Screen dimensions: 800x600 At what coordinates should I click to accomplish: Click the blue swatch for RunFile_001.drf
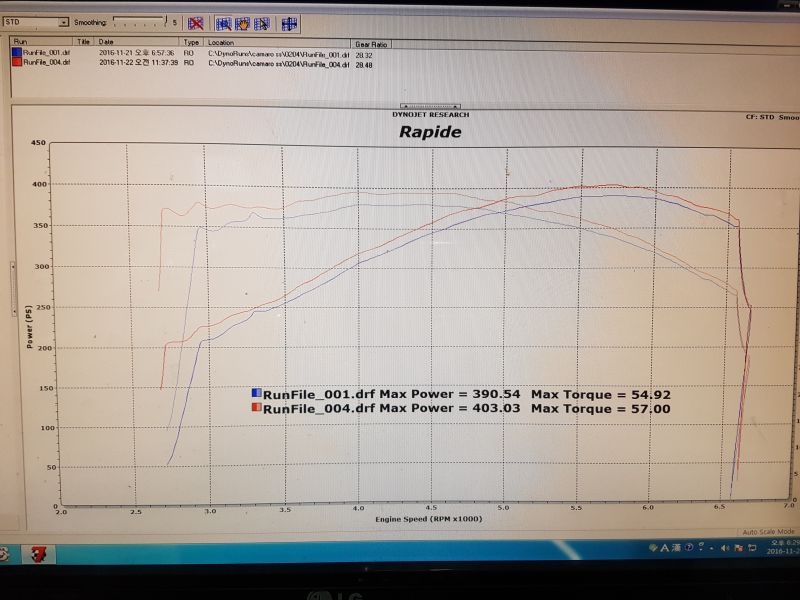click(17, 52)
